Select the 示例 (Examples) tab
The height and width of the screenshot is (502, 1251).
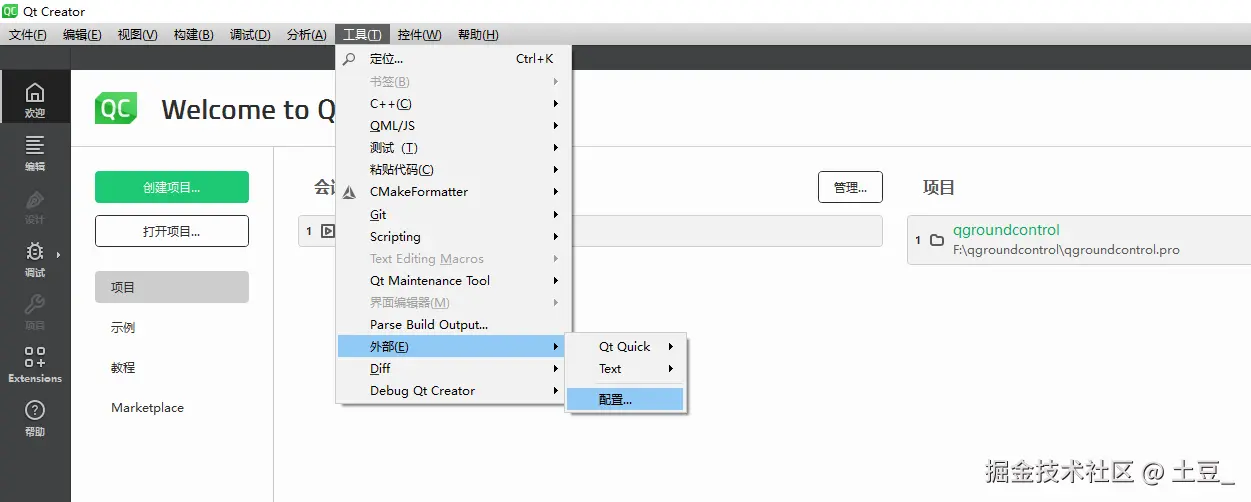coord(172,327)
